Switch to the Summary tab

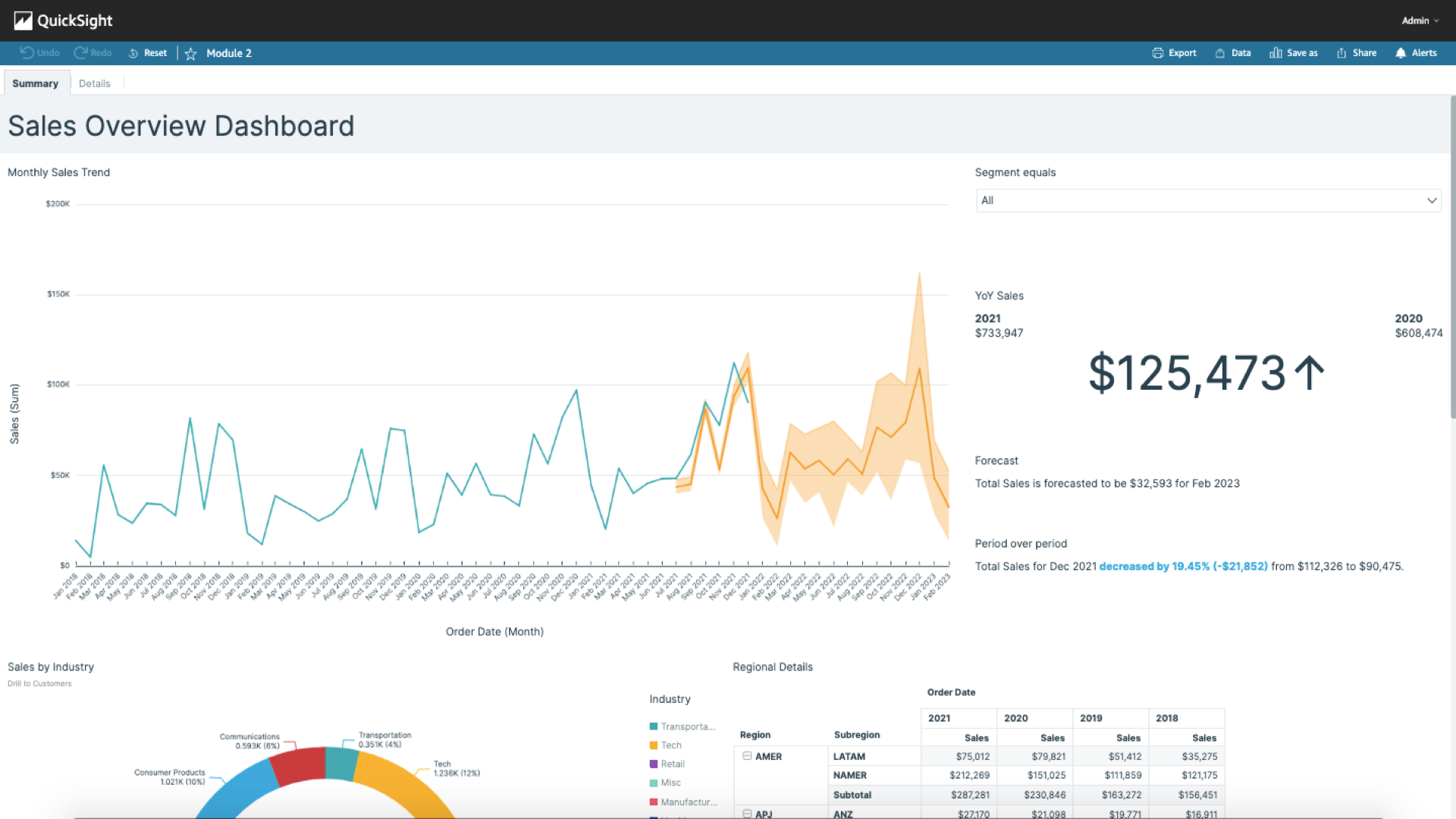coord(36,83)
